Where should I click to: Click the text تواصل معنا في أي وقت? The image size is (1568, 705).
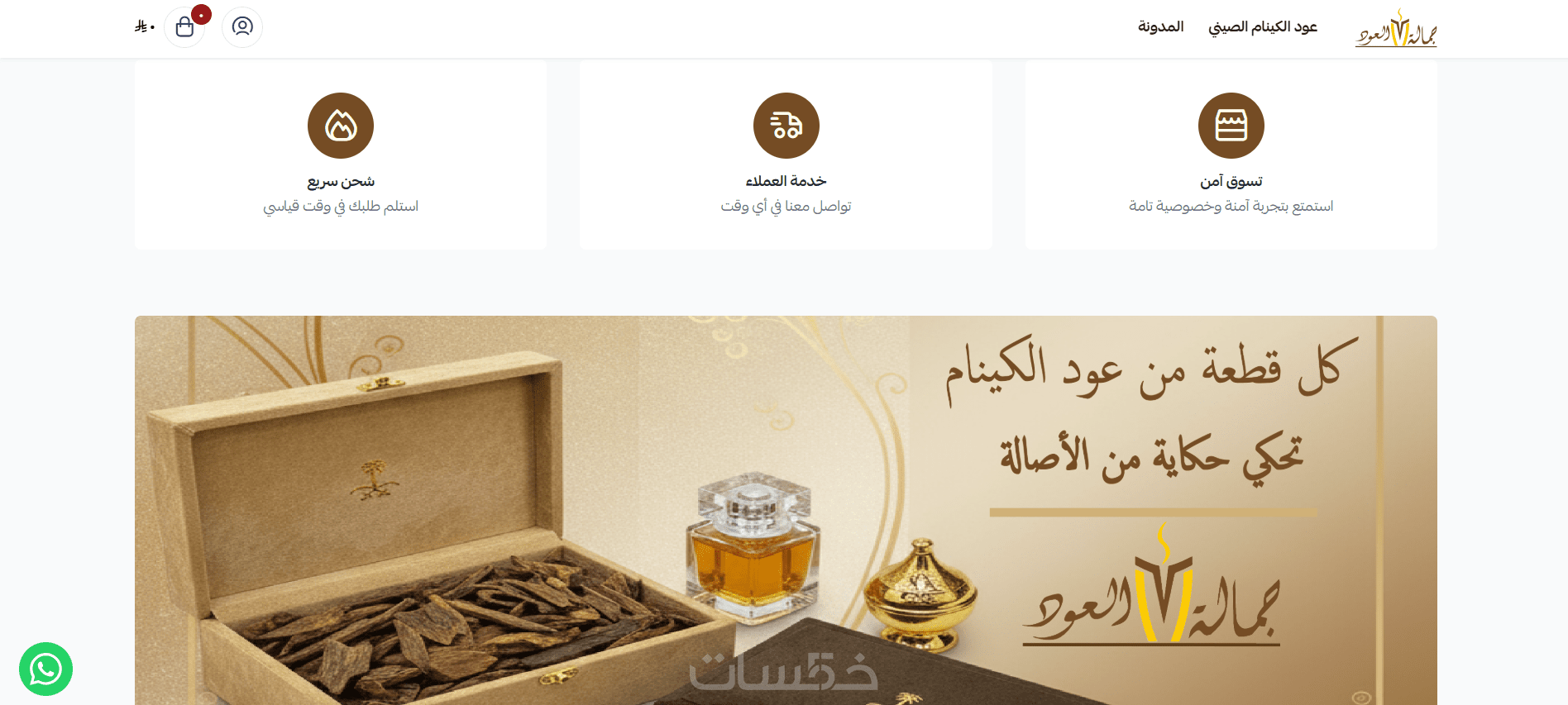point(786,206)
